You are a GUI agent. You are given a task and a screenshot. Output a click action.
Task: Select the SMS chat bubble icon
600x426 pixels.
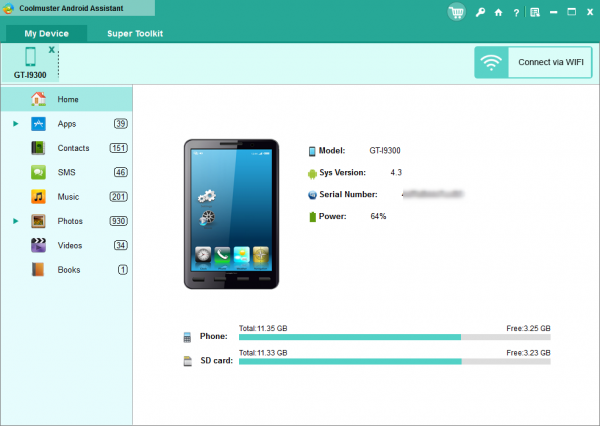click(38, 172)
